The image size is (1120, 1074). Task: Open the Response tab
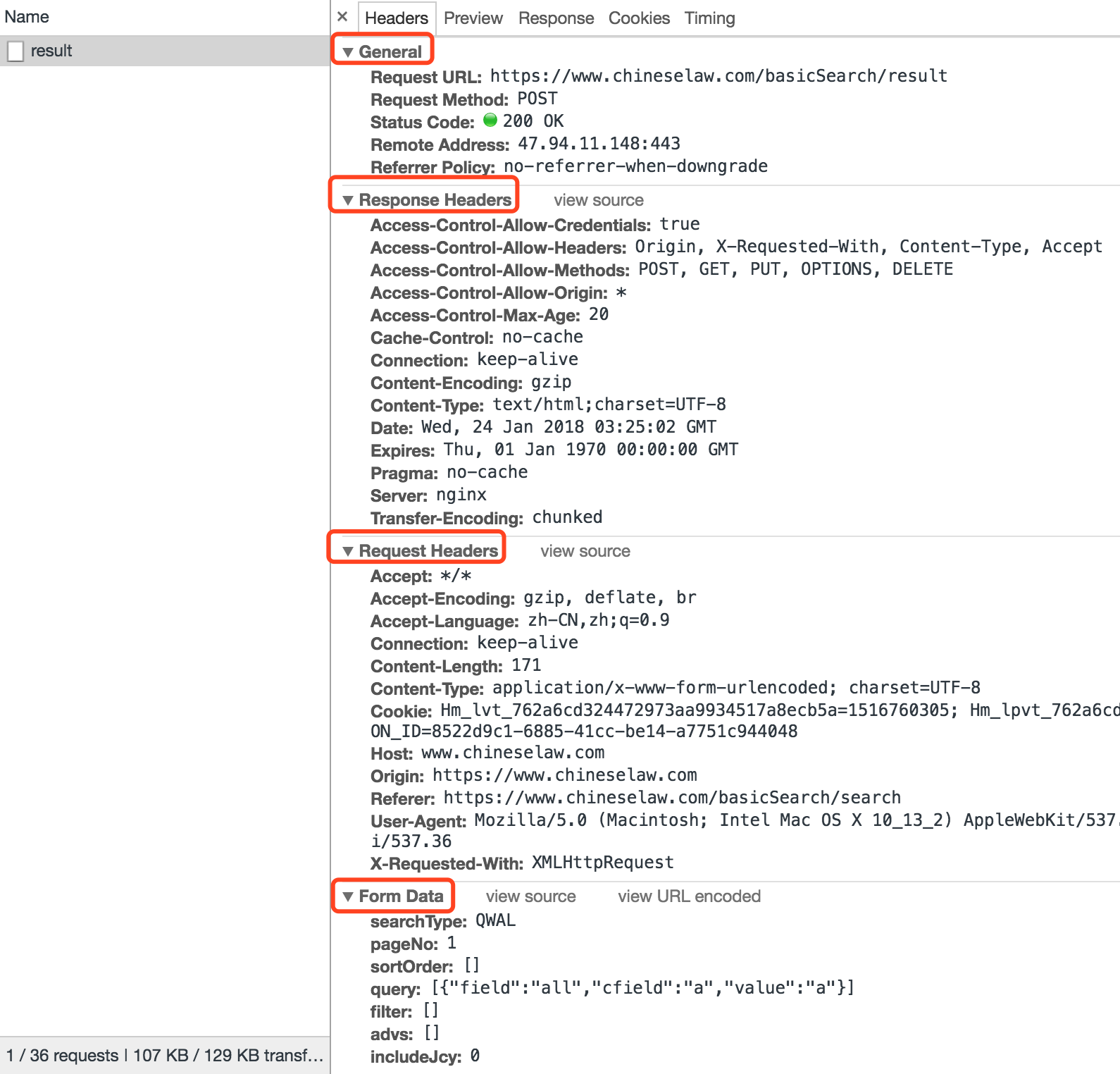(556, 18)
